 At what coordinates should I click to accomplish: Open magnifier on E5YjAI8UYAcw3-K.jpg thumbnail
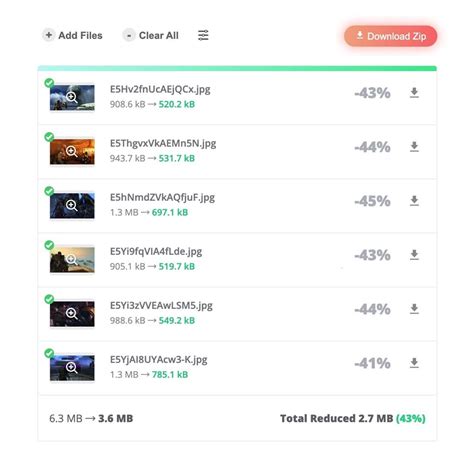72,368
